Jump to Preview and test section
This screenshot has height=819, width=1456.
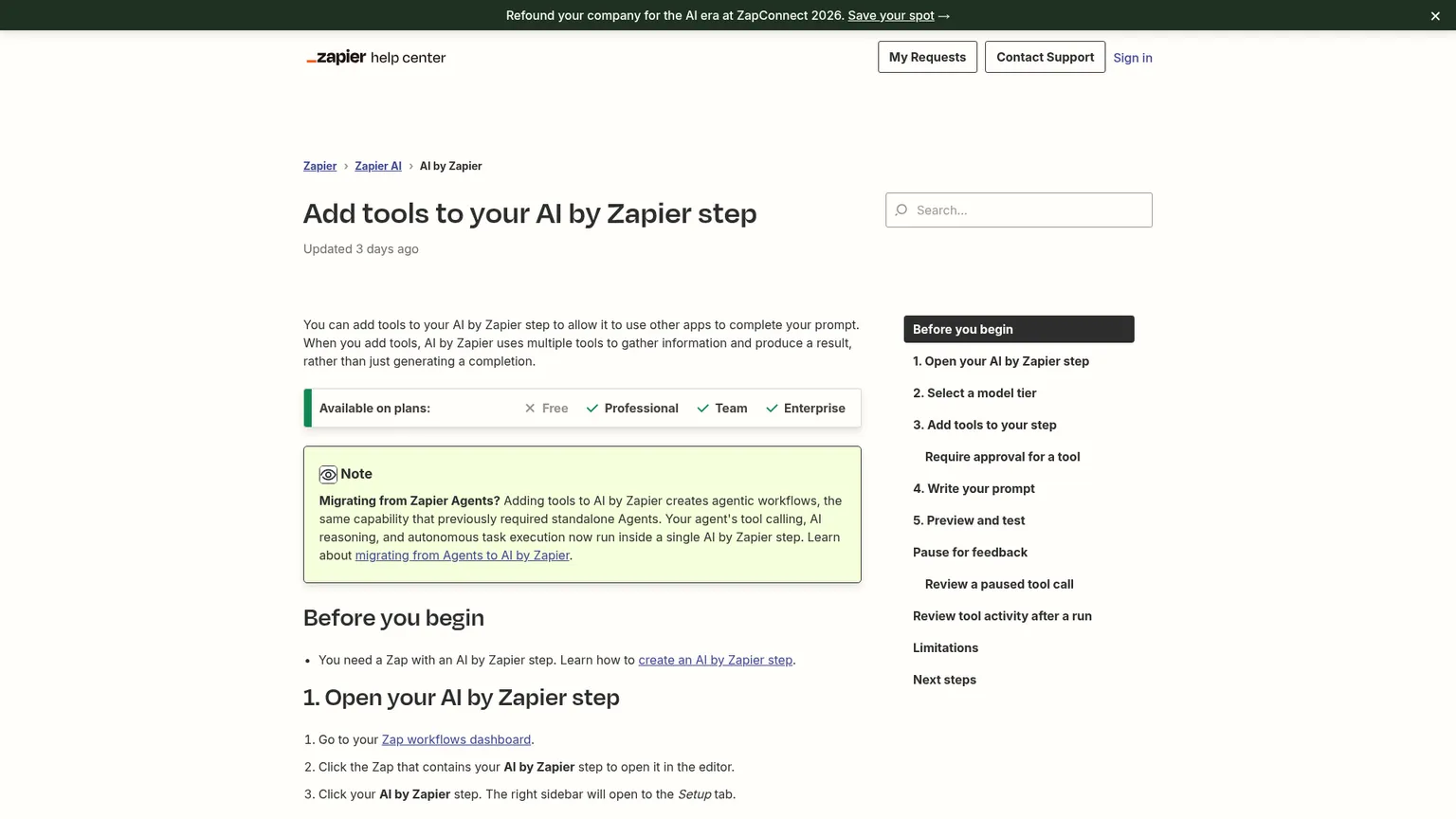[969, 520]
